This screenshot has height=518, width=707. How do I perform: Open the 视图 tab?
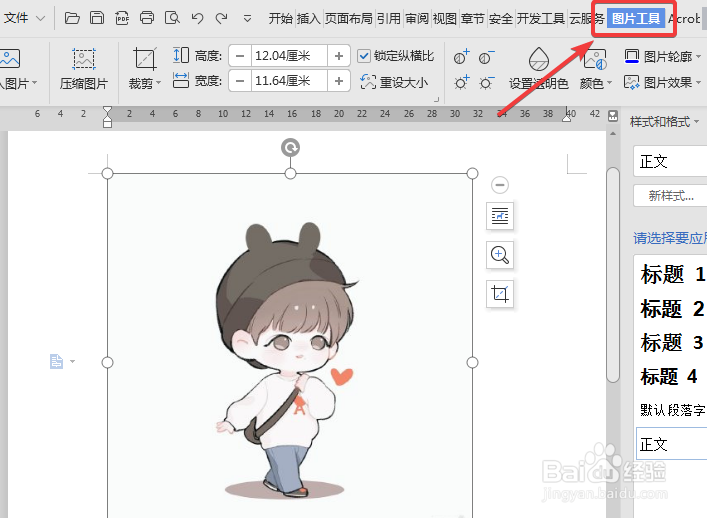click(445, 18)
